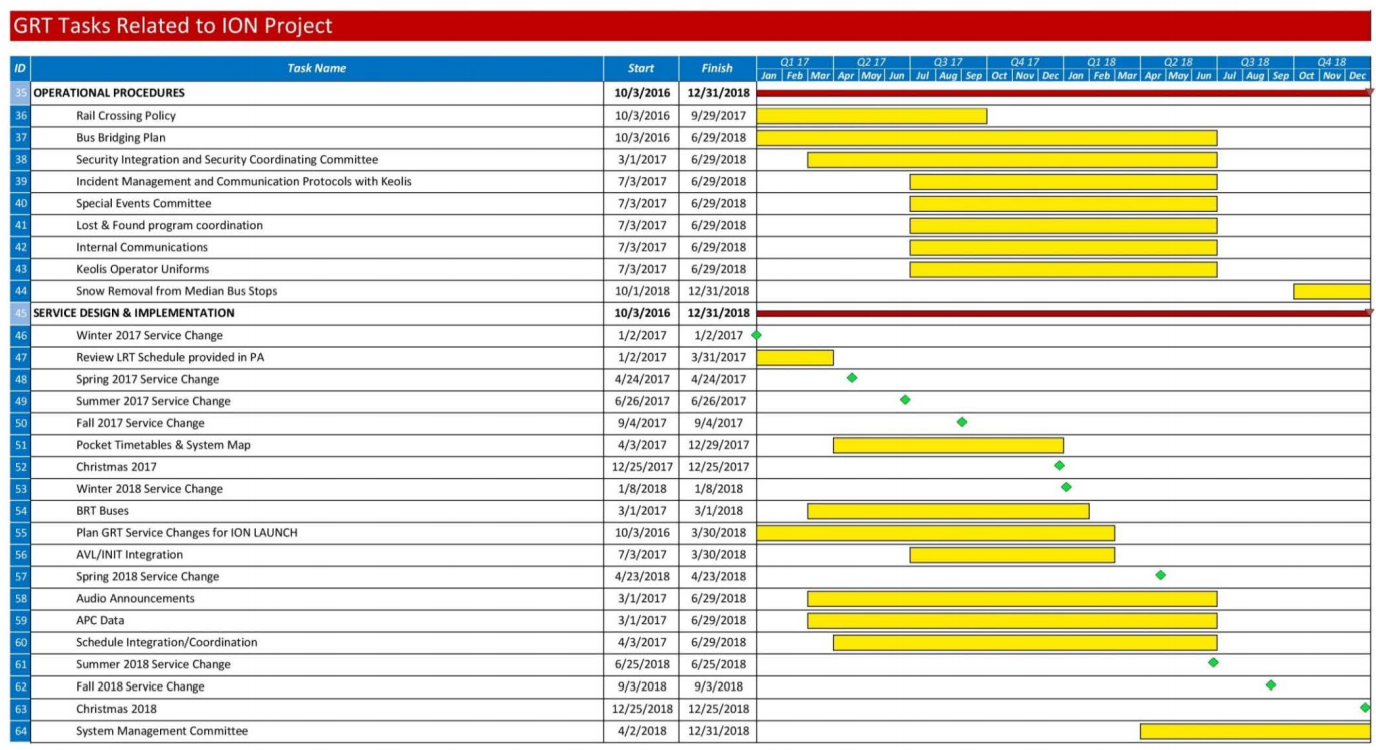Click the Rail Crossing Policy yellow Gantt bar
The width and height of the screenshot is (1376, 750).
click(871, 116)
